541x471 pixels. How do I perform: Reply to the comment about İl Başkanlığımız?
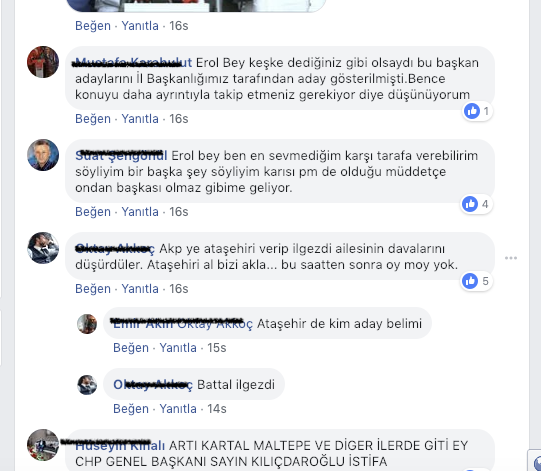point(140,119)
